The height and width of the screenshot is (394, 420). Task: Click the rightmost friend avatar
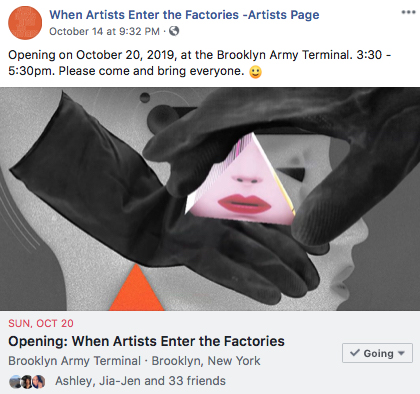(x=39, y=381)
